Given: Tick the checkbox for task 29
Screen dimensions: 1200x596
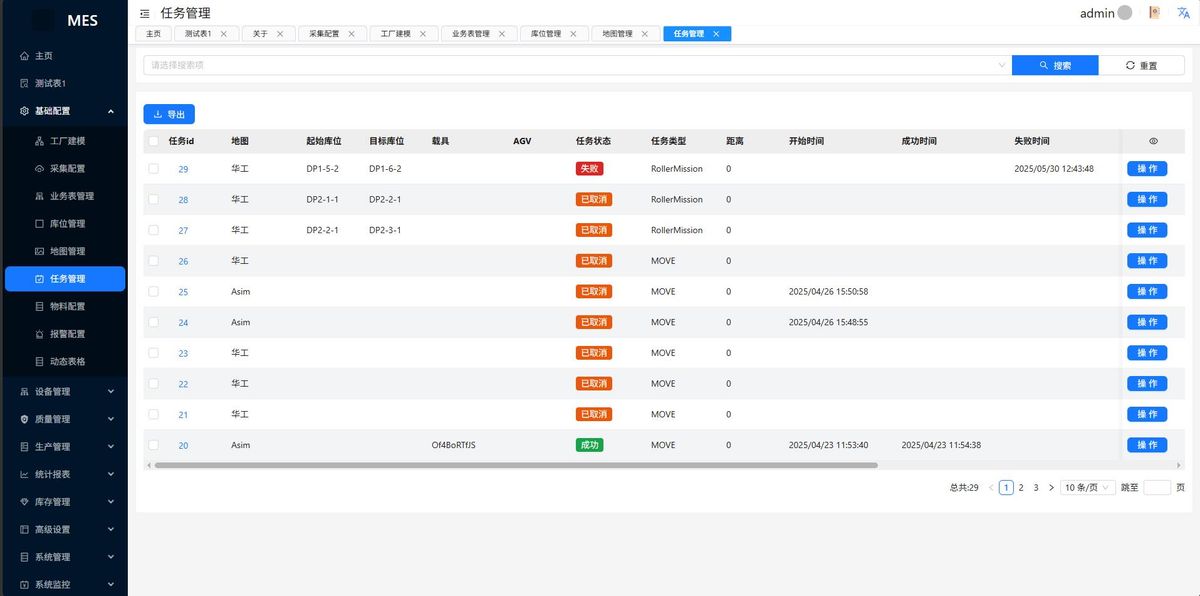Looking at the screenshot, I should pos(153,169).
